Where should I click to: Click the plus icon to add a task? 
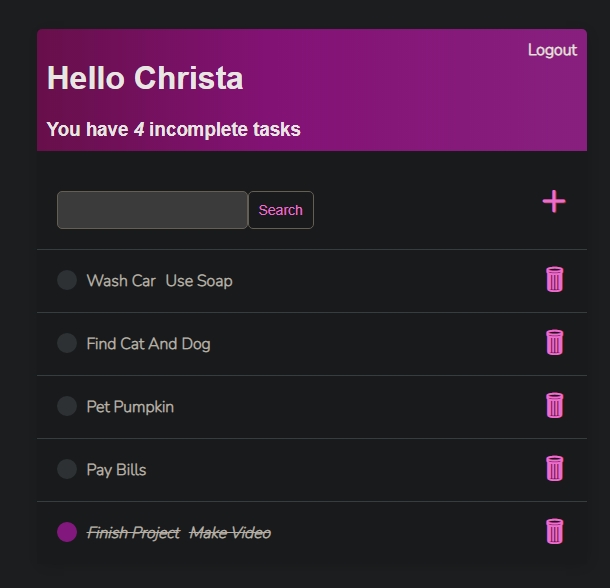click(x=554, y=202)
